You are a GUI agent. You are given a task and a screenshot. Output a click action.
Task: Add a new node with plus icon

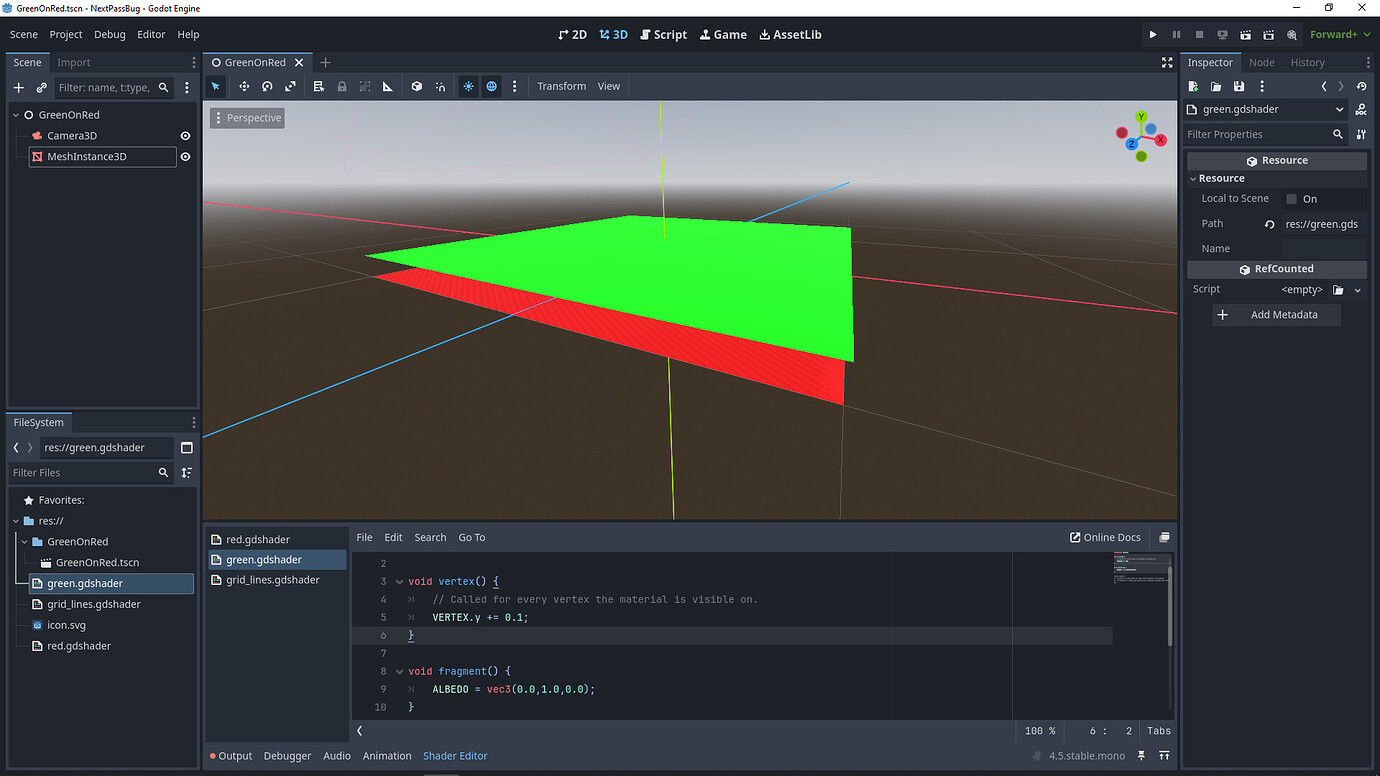coord(18,87)
